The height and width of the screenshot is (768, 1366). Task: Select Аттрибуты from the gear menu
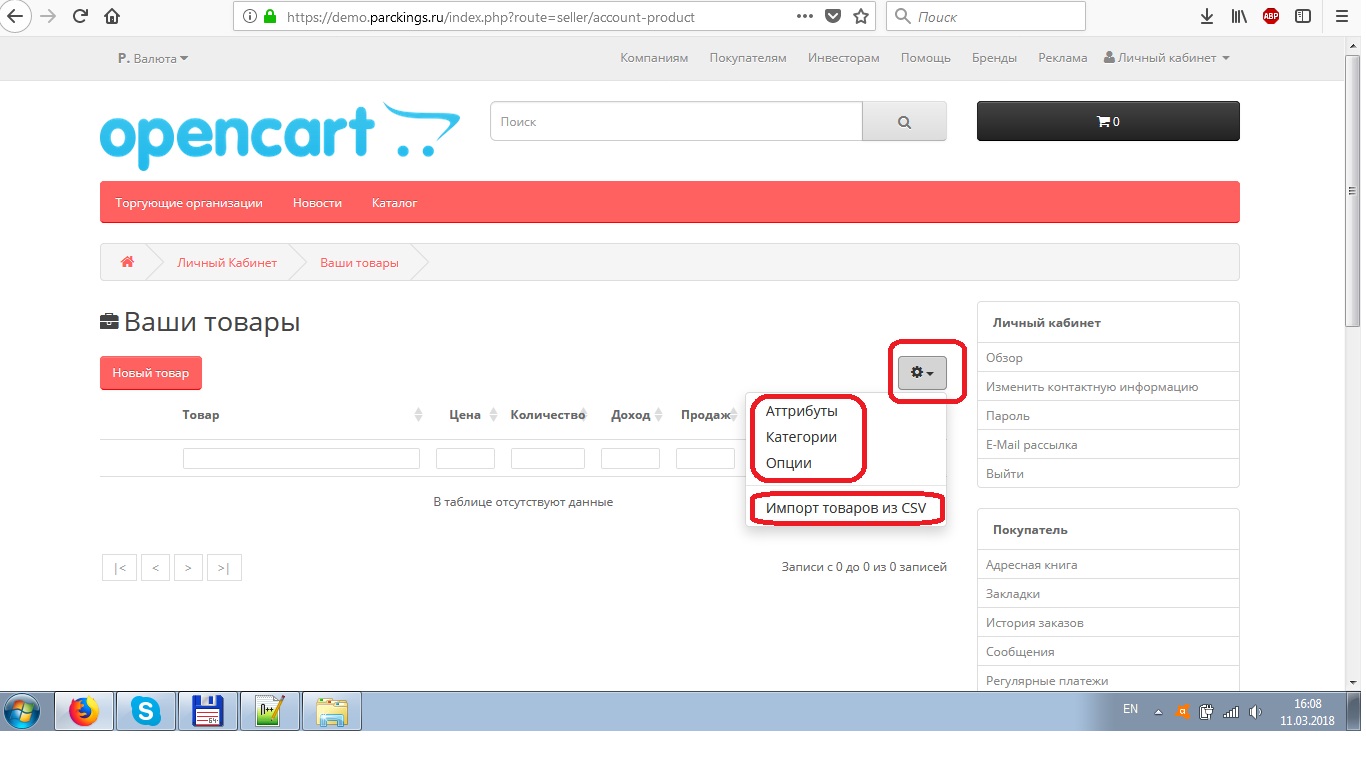tap(802, 411)
